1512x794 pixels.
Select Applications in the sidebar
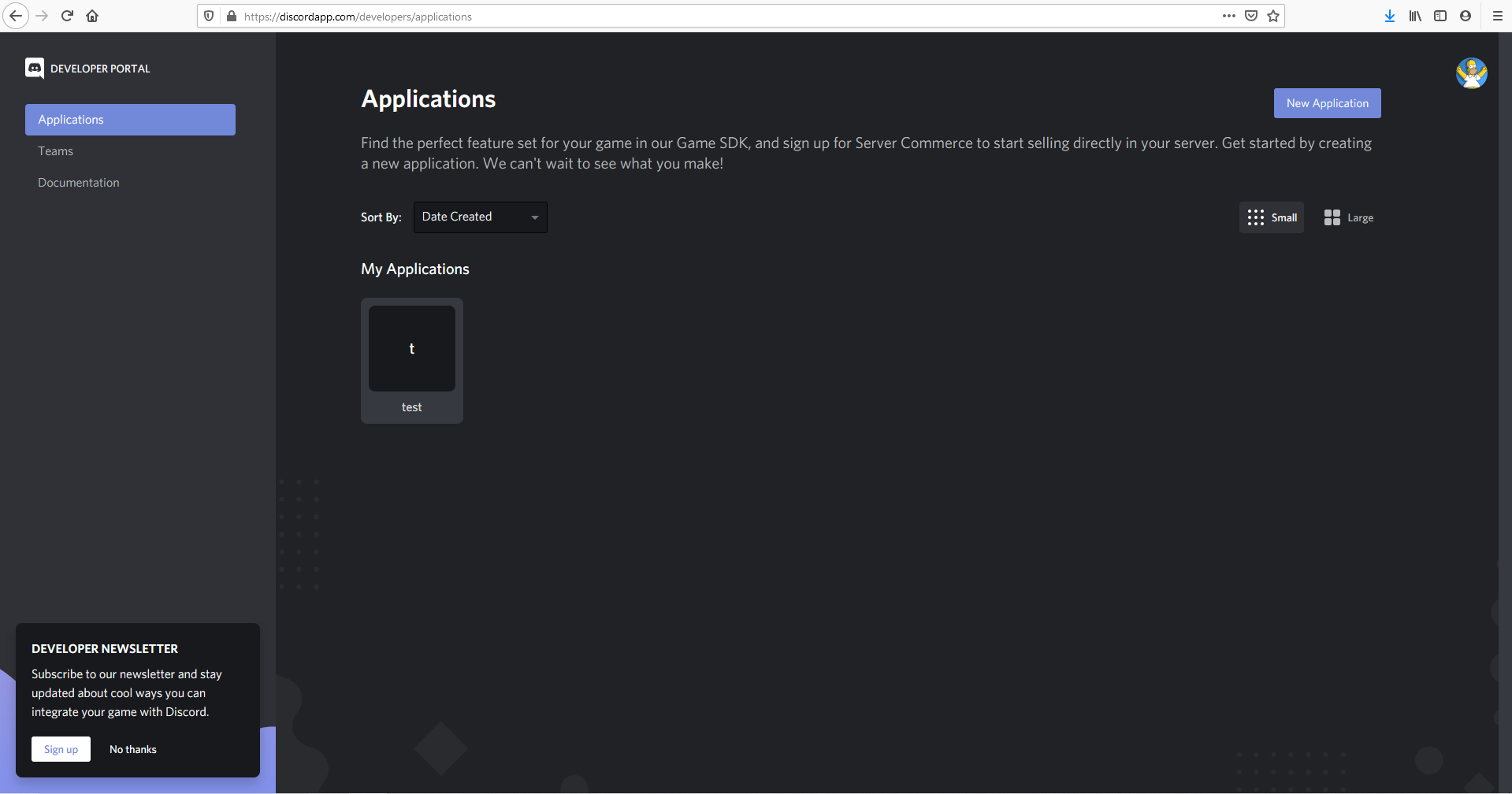130,120
